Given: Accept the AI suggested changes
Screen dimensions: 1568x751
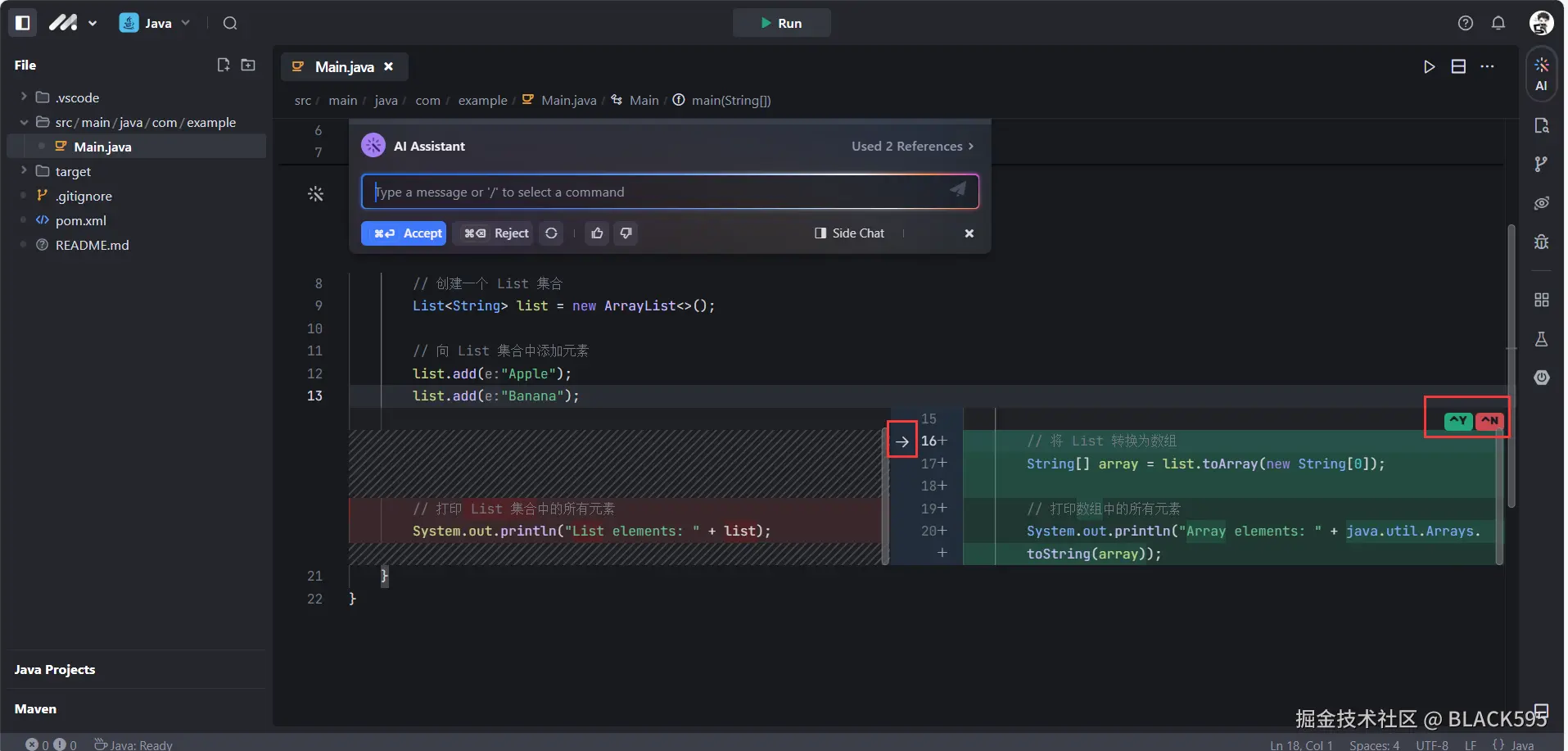Looking at the screenshot, I should click(404, 233).
